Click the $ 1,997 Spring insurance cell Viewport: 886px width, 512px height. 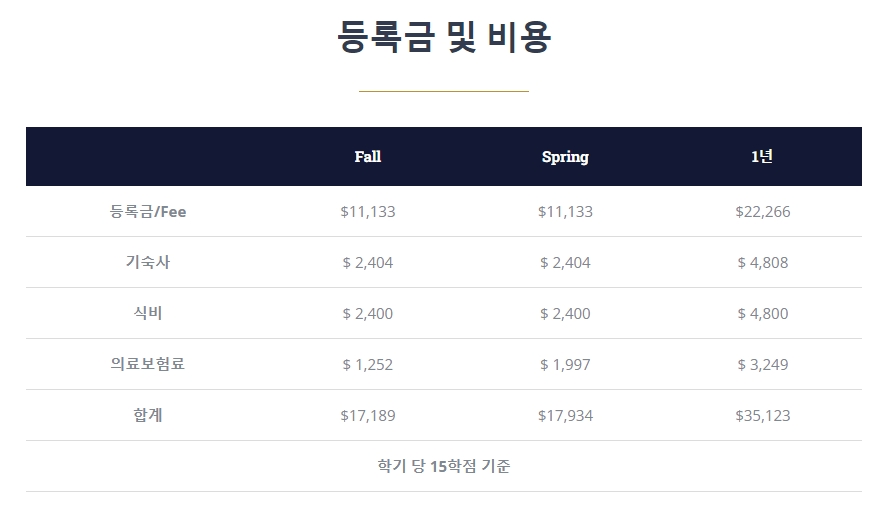(566, 365)
